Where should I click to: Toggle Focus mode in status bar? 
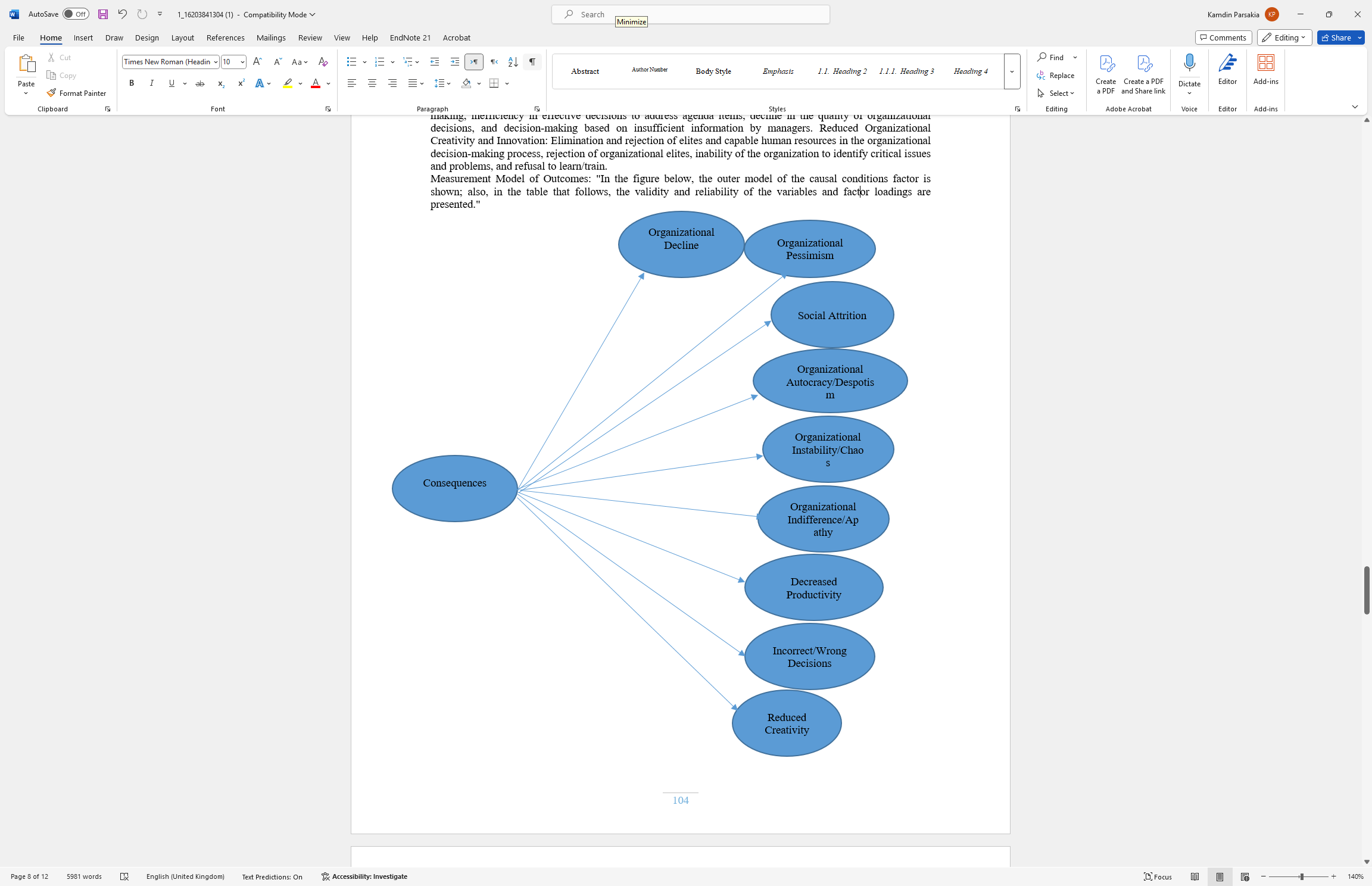(x=1158, y=876)
